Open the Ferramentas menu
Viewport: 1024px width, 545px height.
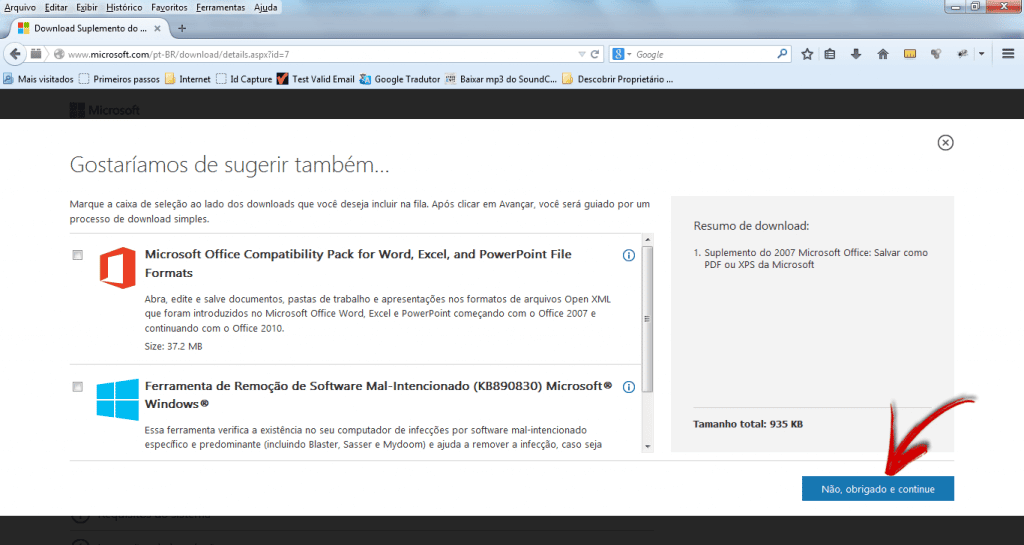(221, 7)
